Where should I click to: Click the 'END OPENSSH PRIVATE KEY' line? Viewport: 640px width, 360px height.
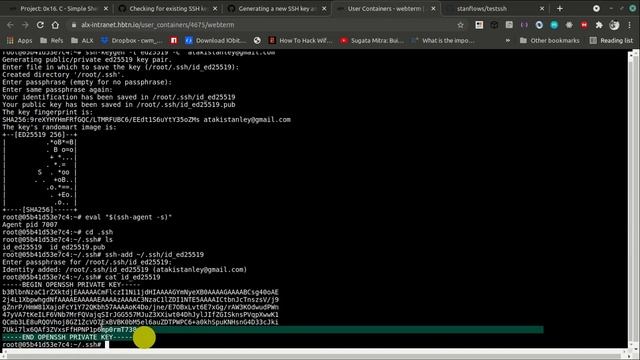pos(67,337)
